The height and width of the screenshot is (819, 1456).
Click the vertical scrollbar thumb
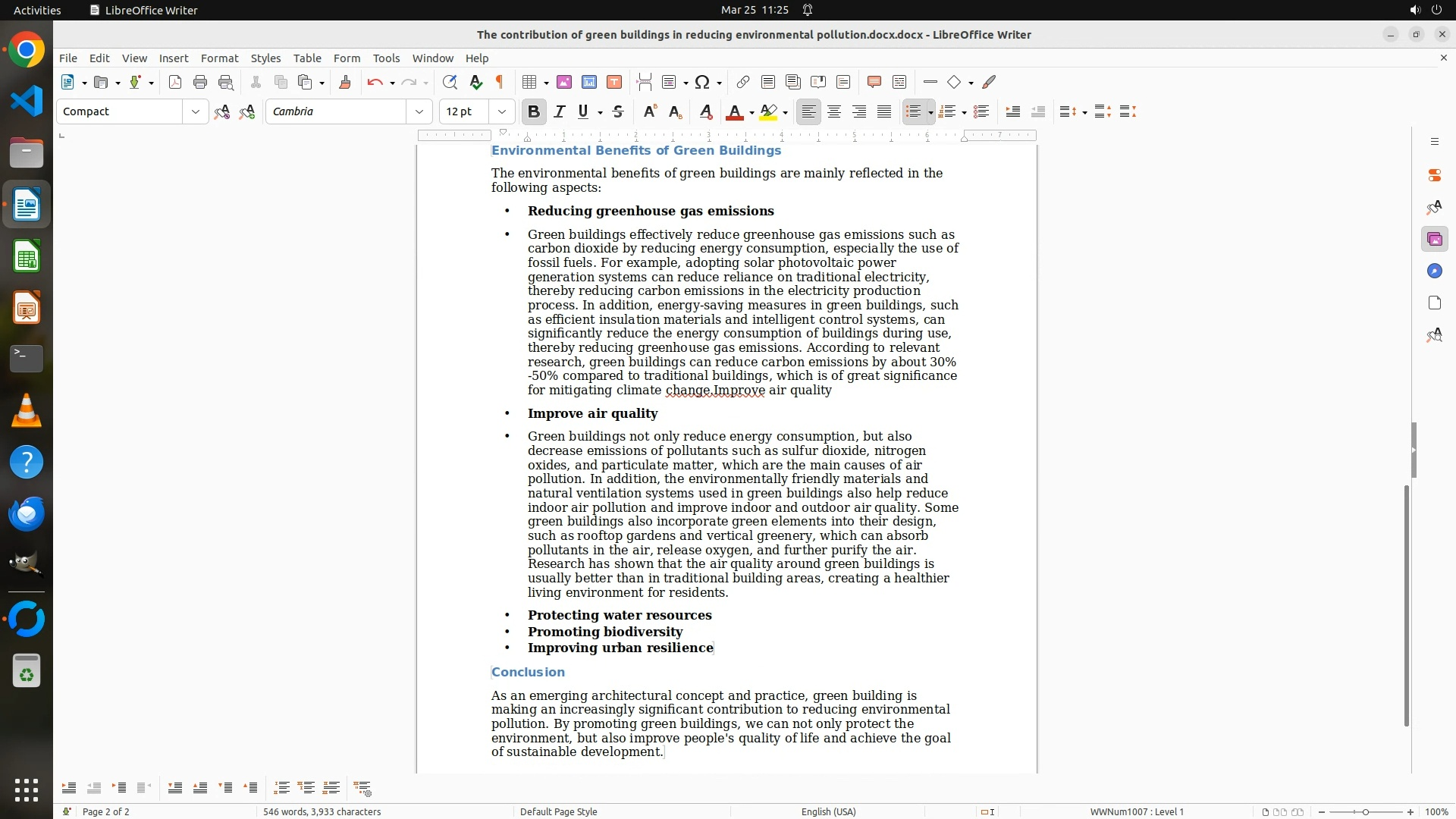pos(1406,607)
